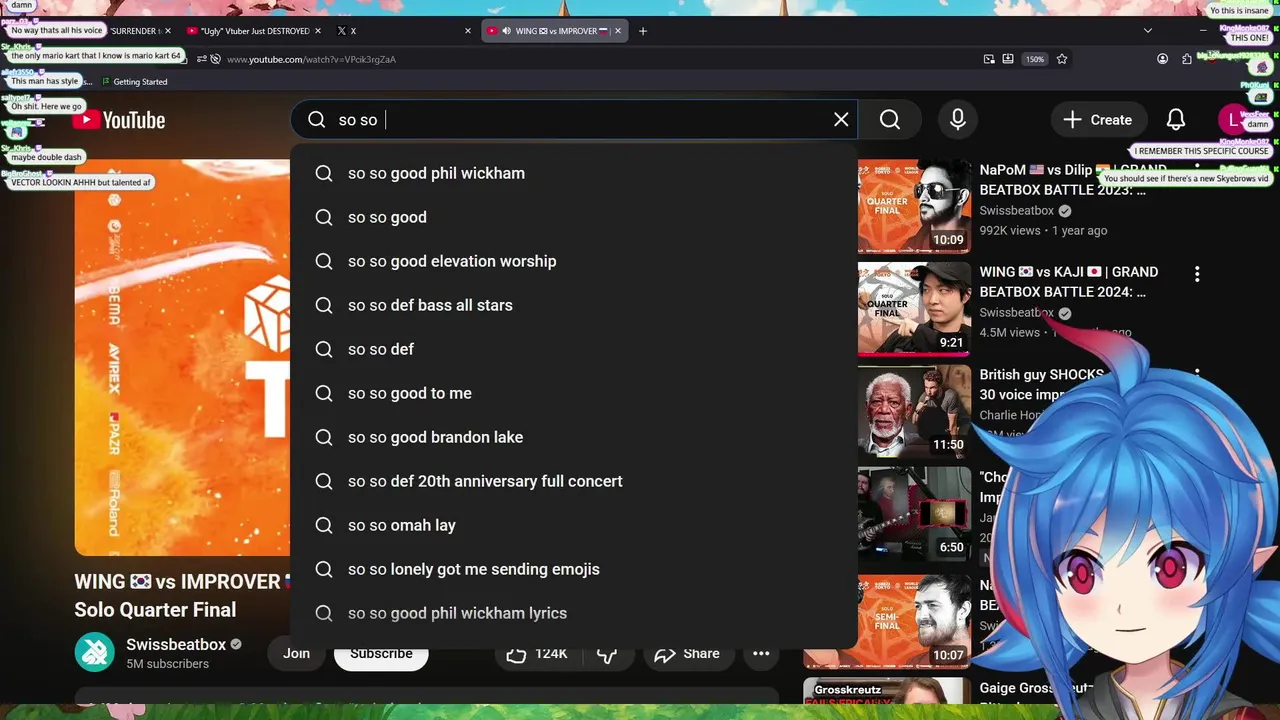Choose the suggestion that reads just 'so so good'
Screen dimensions: 1280x720
(x=574, y=217)
